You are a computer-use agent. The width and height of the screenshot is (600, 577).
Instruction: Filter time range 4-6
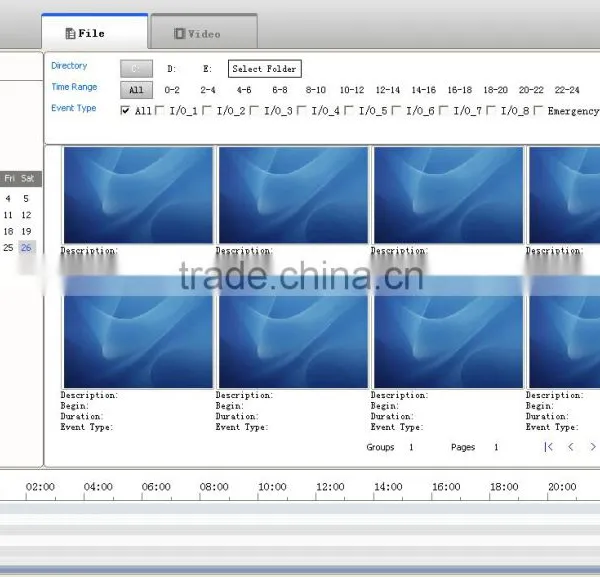click(x=244, y=90)
